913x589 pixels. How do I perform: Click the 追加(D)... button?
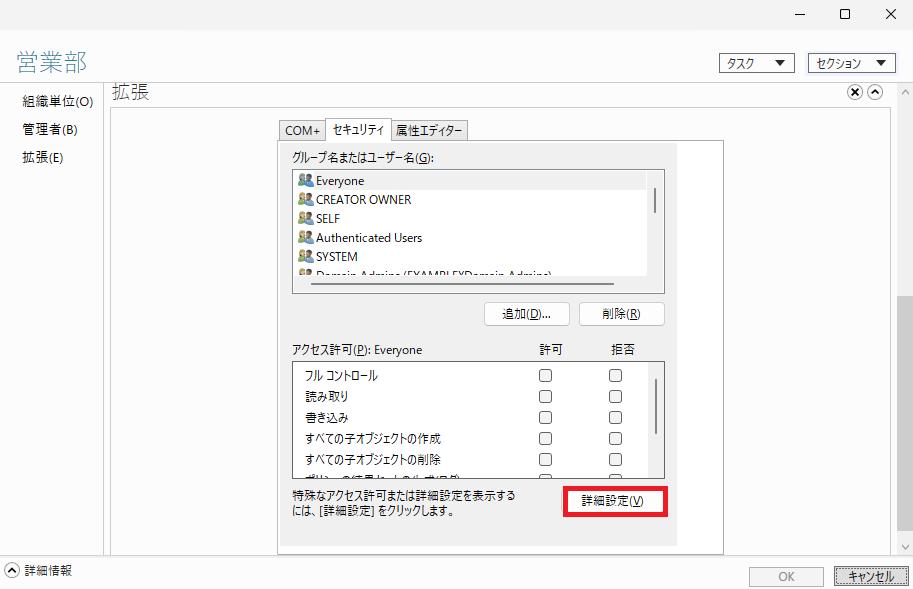[526, 314]
